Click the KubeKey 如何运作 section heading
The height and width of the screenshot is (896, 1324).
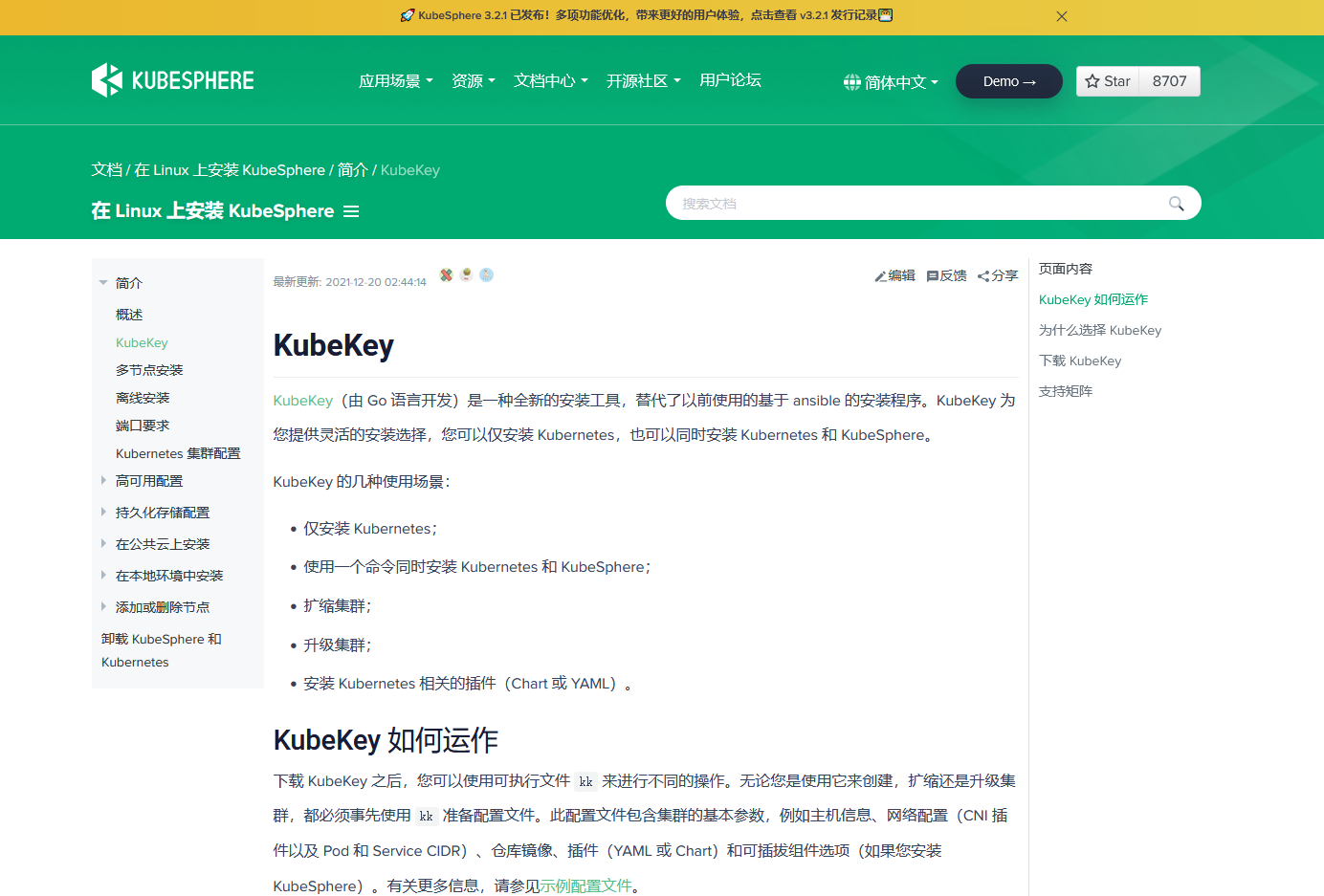pyautogui.click(x=386, y=740)
